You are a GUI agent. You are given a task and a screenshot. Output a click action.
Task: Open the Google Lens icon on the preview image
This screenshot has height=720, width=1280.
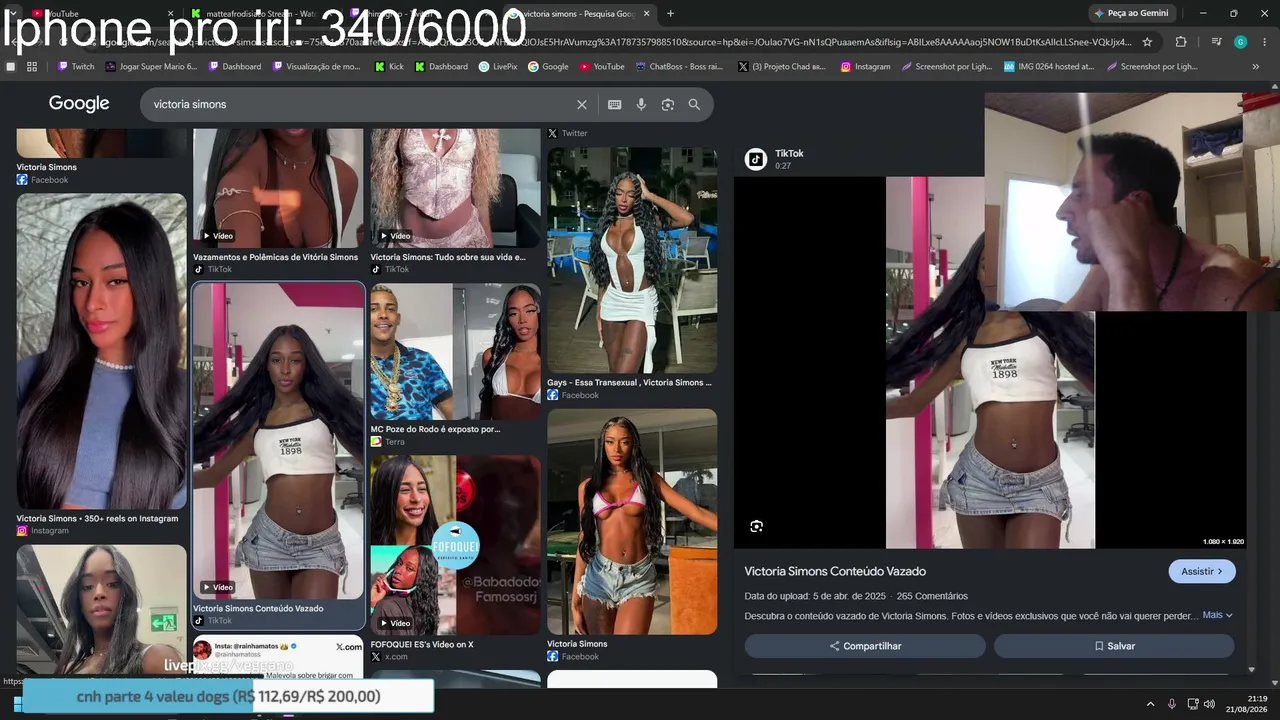pos(756,526)
